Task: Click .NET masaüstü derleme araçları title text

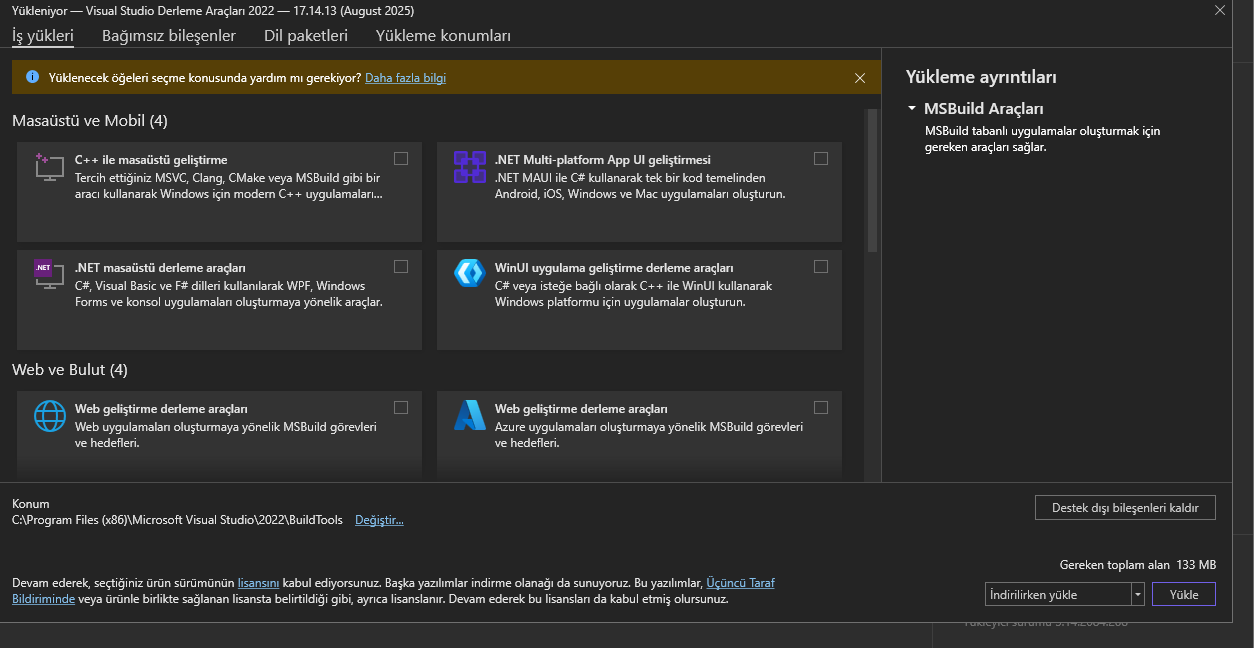Action: [160, 268]
